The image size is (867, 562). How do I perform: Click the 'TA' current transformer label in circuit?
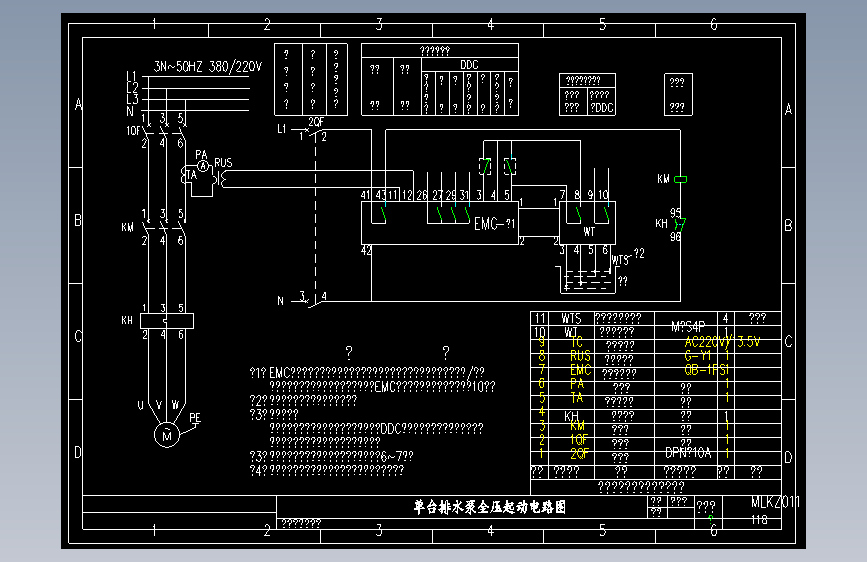[191, 175]
